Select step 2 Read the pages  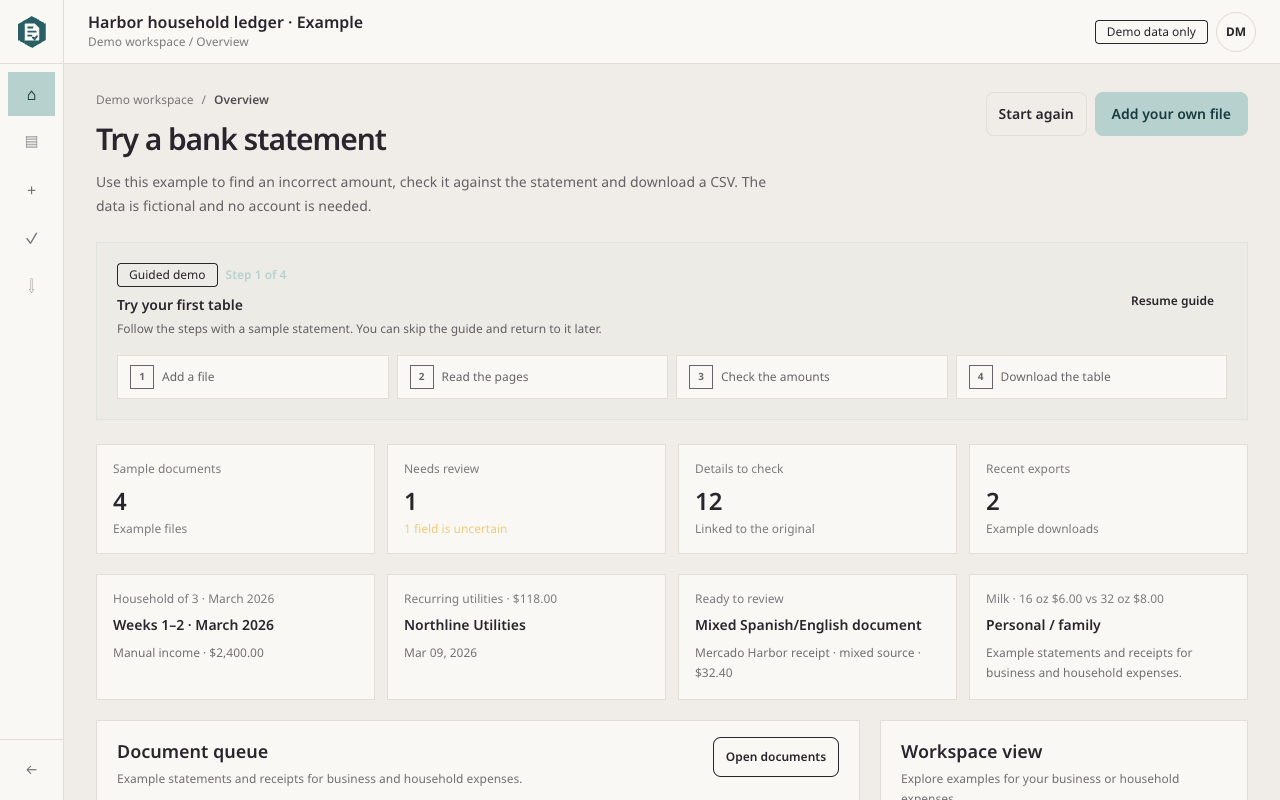[532, 377]
